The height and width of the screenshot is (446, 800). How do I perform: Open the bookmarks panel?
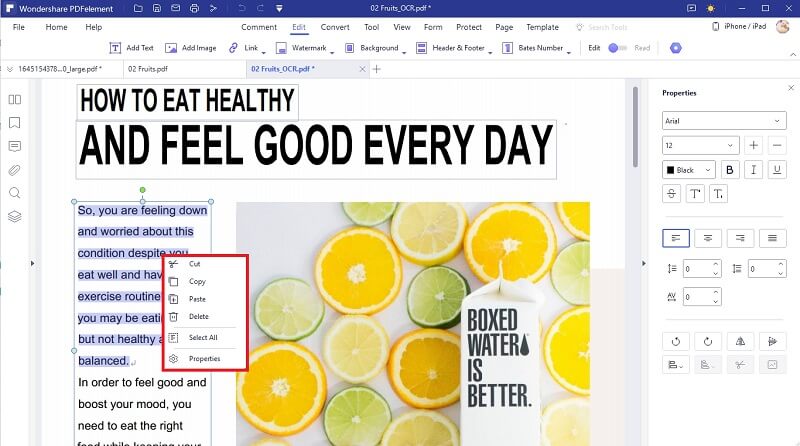click(15, 123)
